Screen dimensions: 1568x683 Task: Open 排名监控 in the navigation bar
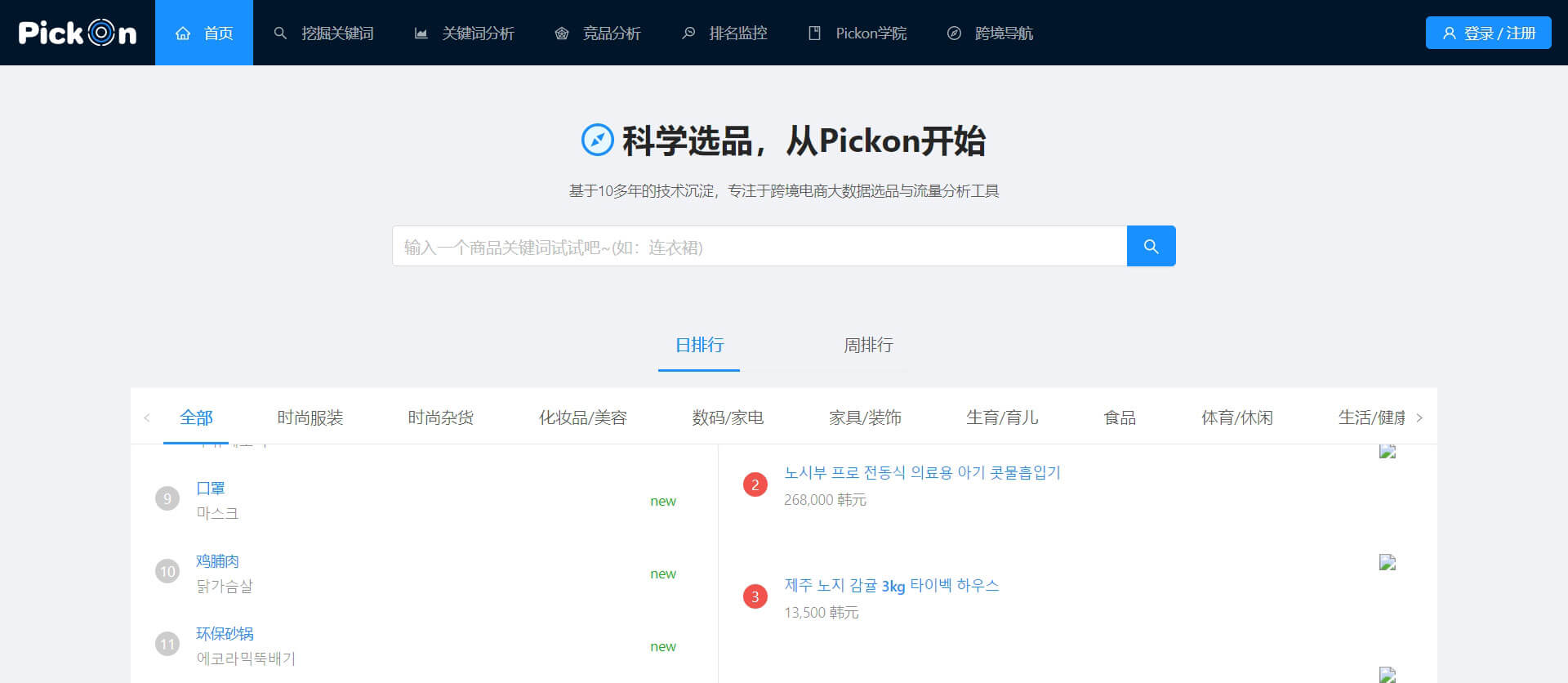click(x=725, y=33)
